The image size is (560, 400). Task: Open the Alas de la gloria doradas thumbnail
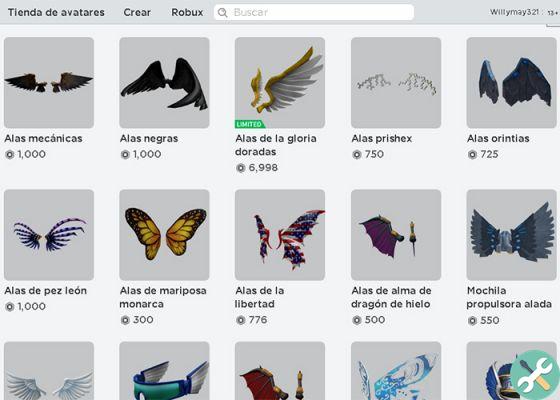pos(280,82)
